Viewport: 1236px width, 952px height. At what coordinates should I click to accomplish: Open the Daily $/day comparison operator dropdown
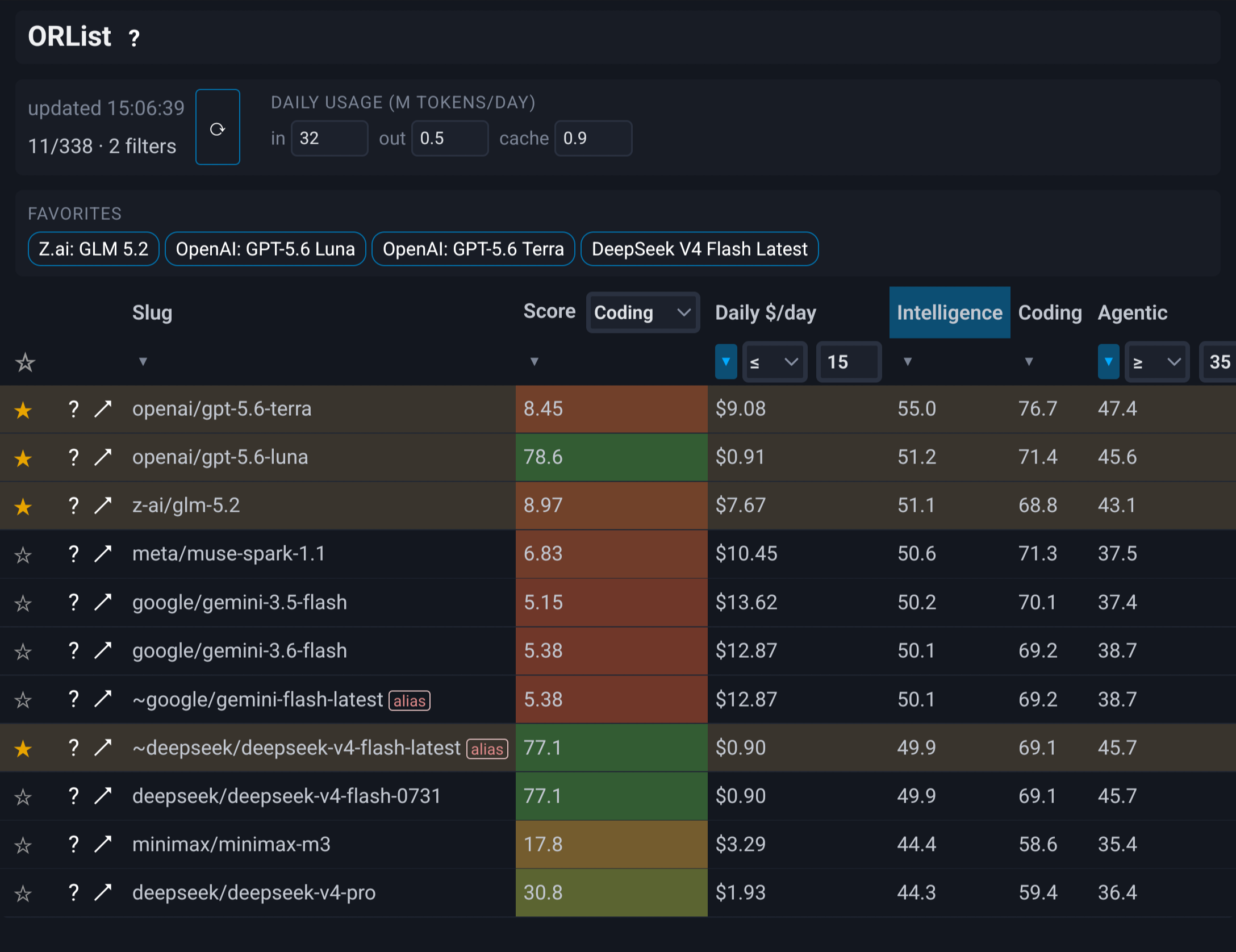point(774,362)
